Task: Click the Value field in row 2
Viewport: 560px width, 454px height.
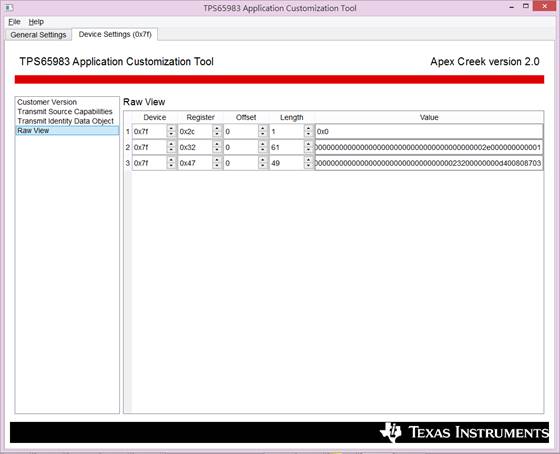Action: coord(429,147)
